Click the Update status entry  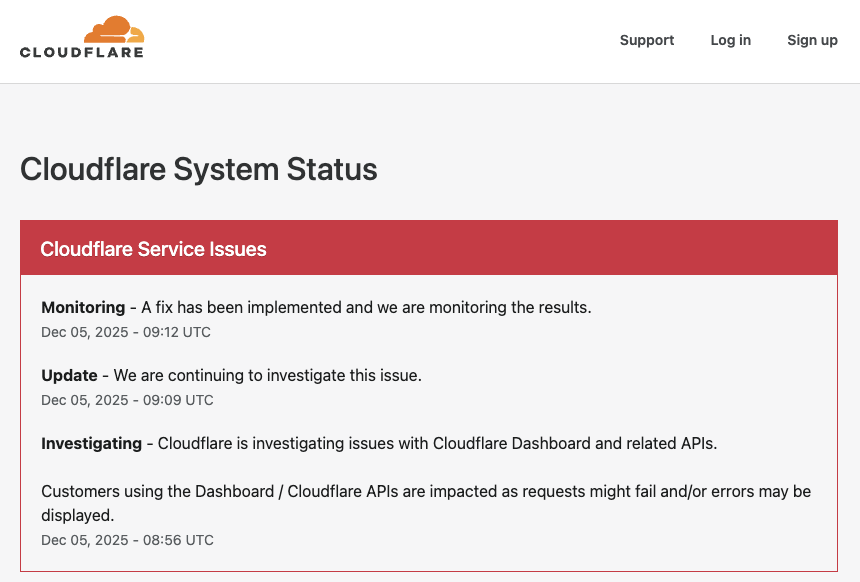[x=69, y=375]
